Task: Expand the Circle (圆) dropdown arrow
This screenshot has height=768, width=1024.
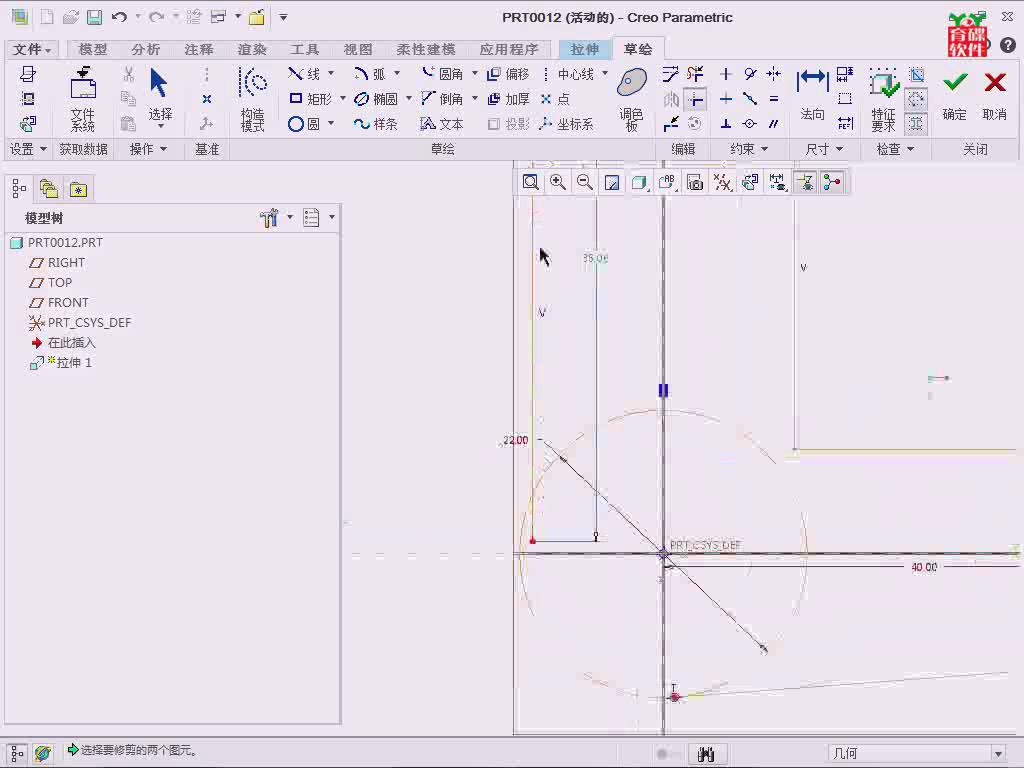Action: coord(331,123)
